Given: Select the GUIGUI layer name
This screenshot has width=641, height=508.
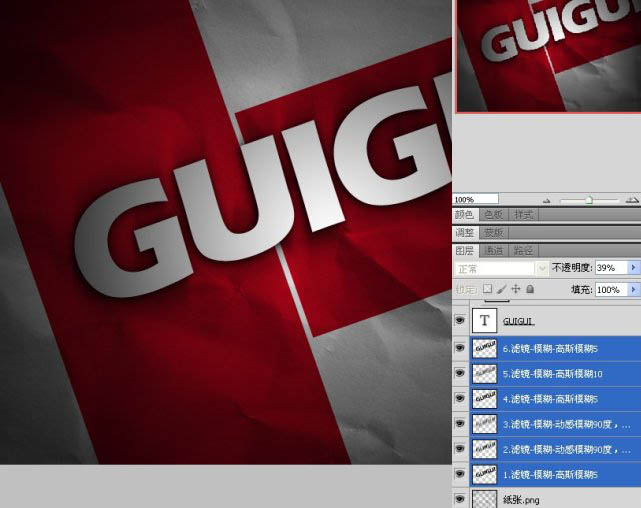Looking at the screenshot, I should pos(519,321).
